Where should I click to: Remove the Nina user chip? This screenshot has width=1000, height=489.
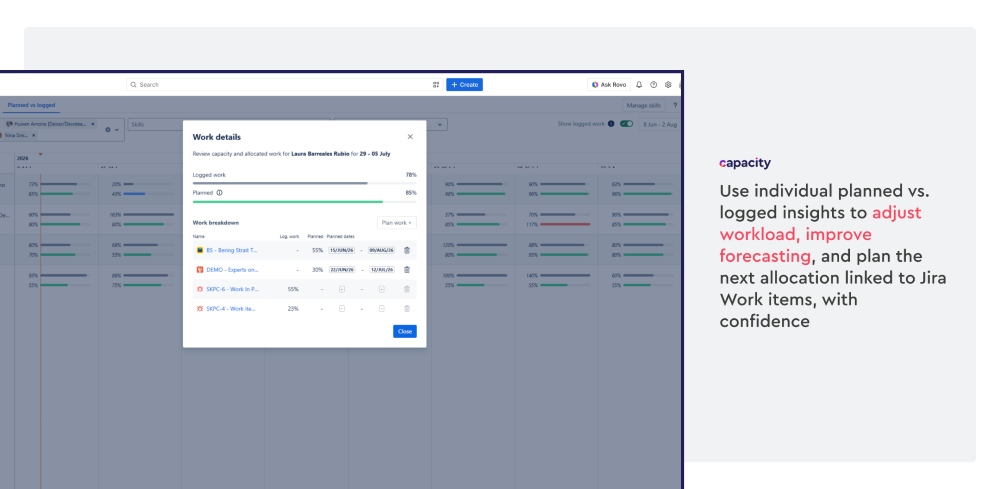(33, 135)
